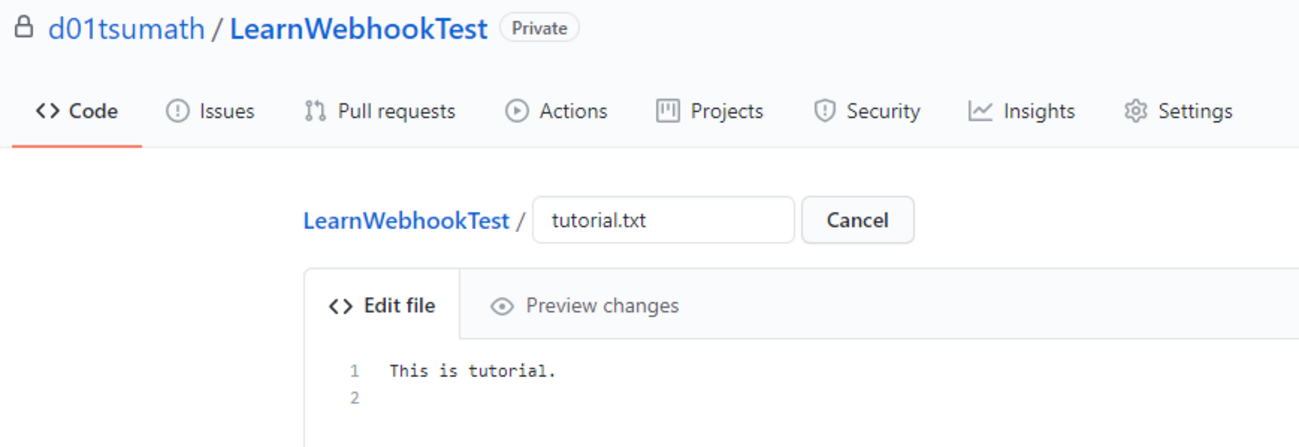Click the Insights graph icon
The image size is (1299, 447).
(x=980, y=111)
